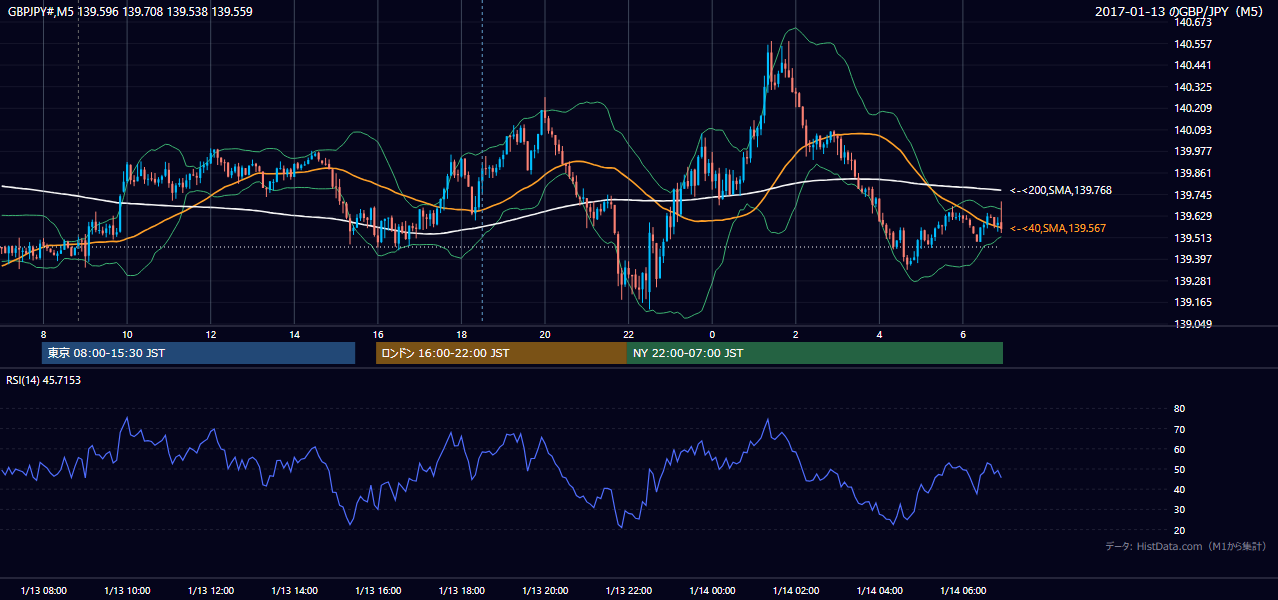
Task: Select the 2017-01-13 のGBP/JPY (M5) title
Action: pyautogui.click(x=1181, y=12)
